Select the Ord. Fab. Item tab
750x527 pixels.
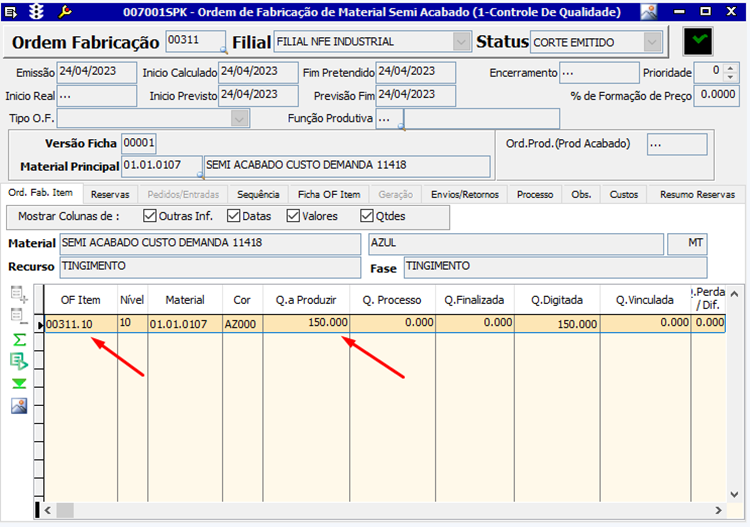[41, 193]
